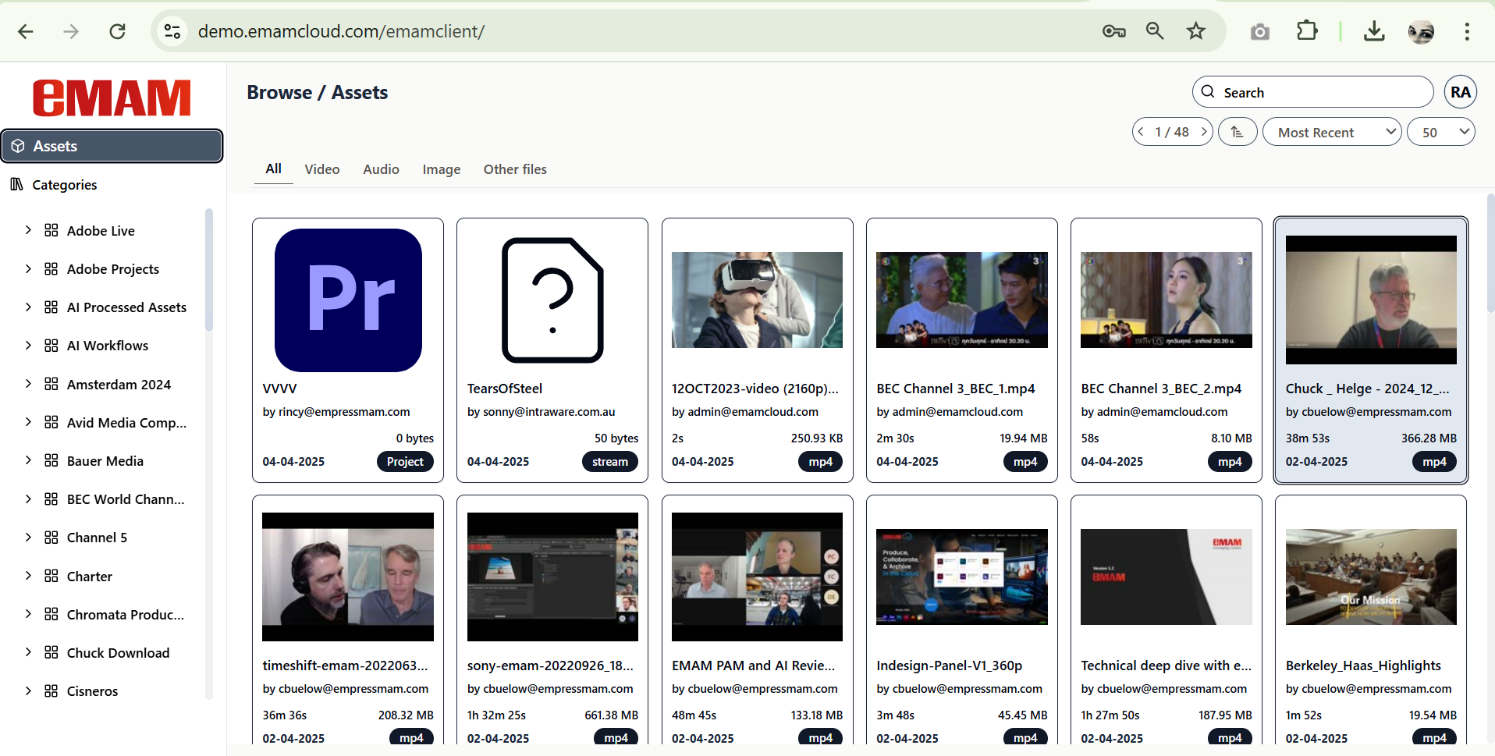
Task: Click the Search input field
Action: click(1313, 92)
